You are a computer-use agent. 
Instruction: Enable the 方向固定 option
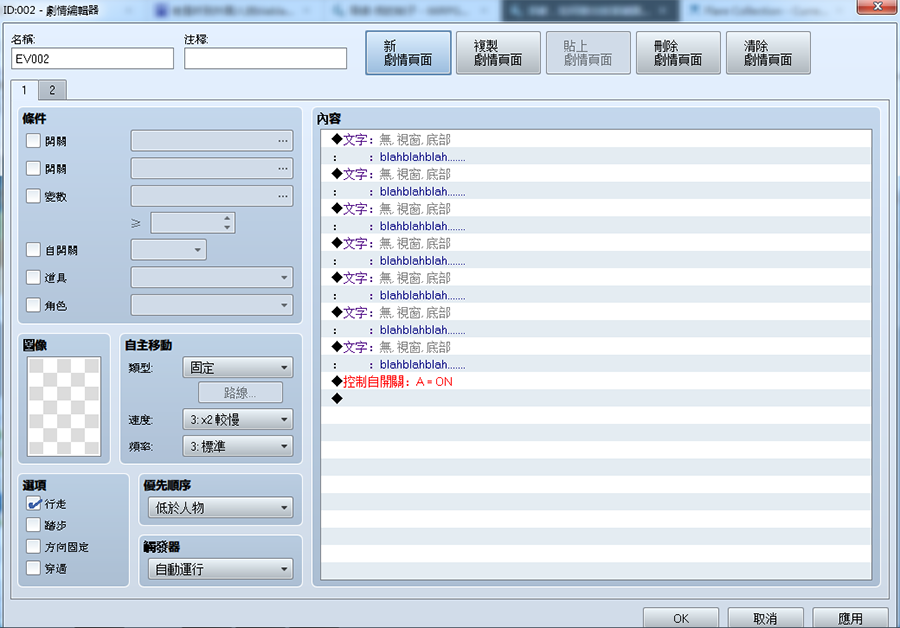coord(33,546)
